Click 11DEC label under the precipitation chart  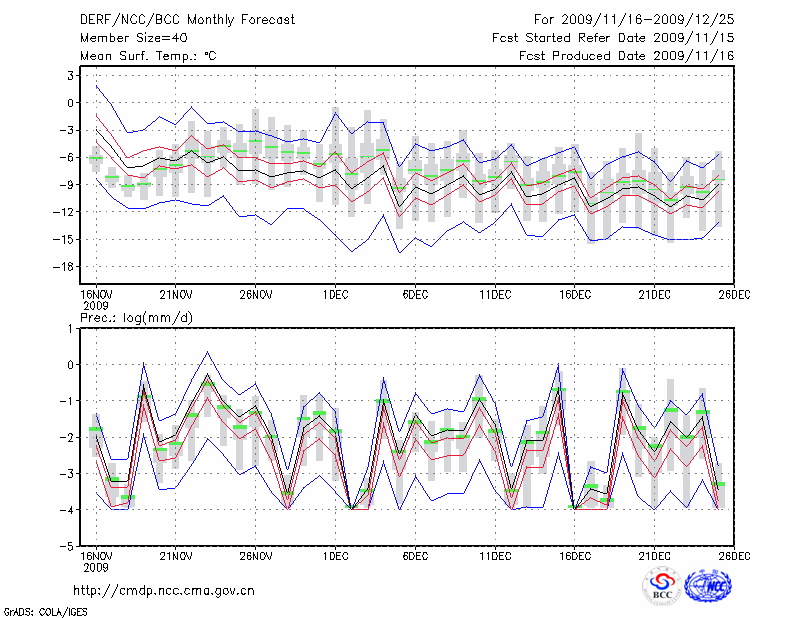pos(495,556)
